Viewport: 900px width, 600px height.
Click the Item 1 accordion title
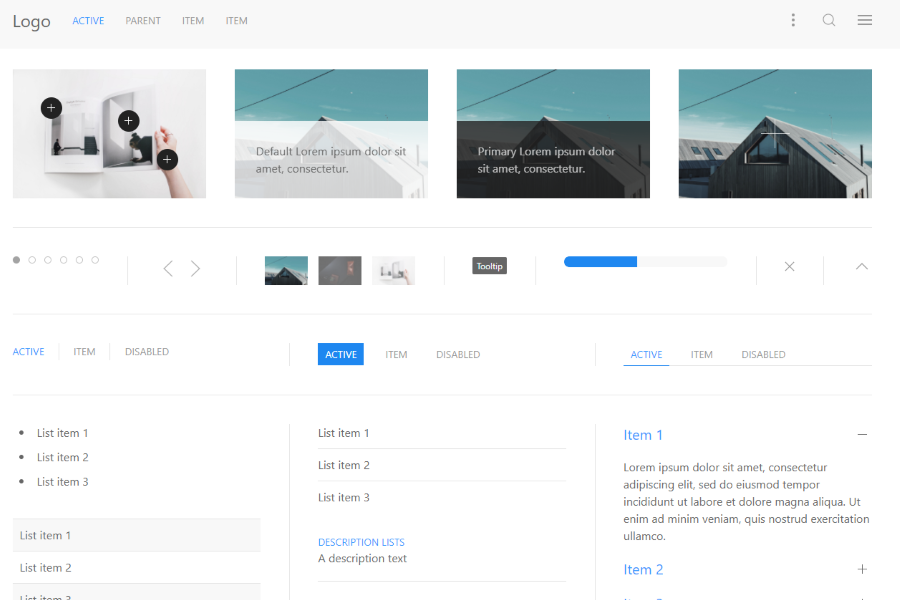643,435
